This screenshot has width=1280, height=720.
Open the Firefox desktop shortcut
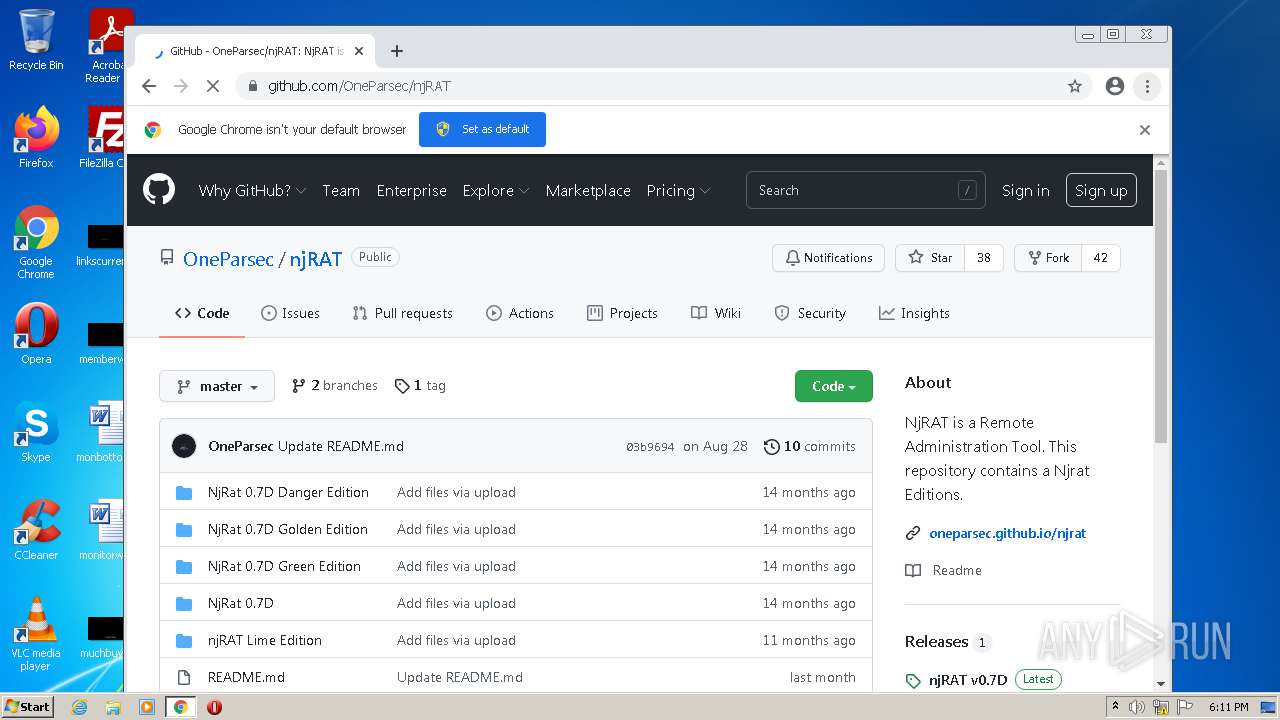point(36,138)
